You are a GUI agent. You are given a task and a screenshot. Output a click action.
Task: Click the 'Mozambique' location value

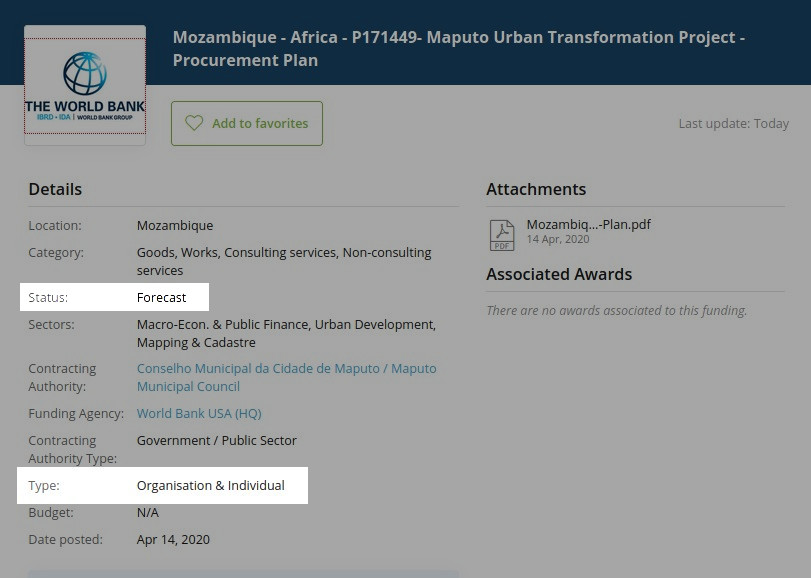175,225
